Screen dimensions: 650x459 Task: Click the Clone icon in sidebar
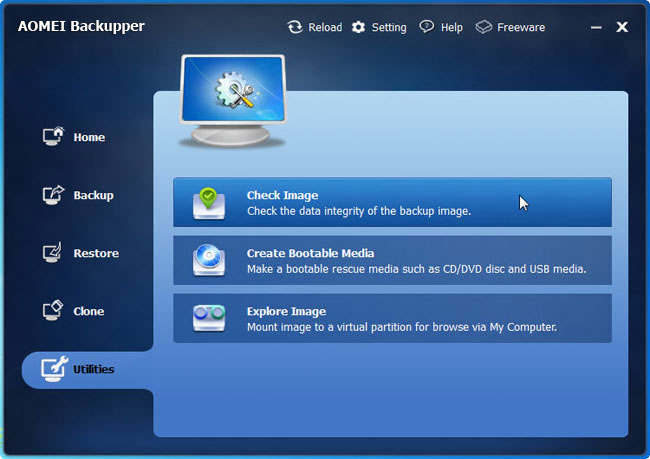tap(53, 311)
